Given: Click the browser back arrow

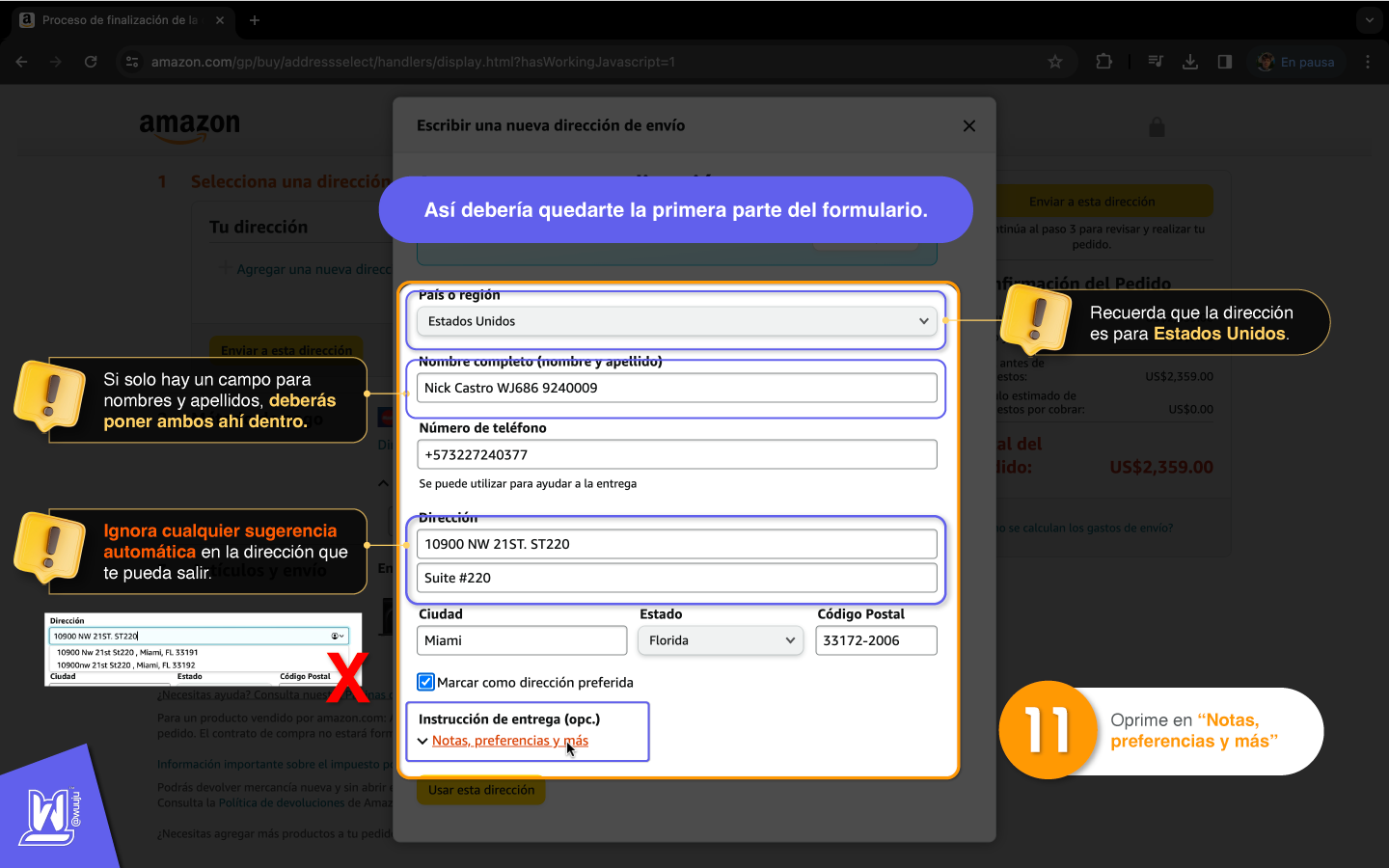Looking at the screenshot, I should [22, 62].
